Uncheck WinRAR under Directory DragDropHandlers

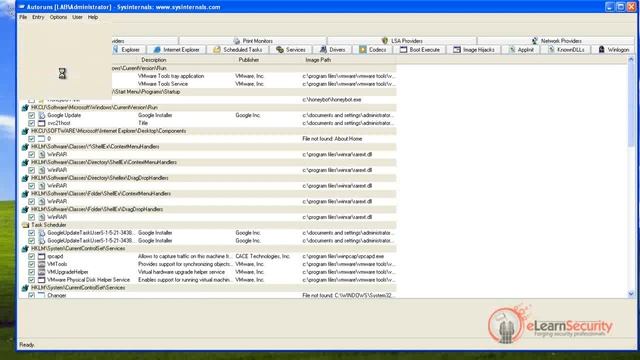pyautogui.click(x=31, y=186)
